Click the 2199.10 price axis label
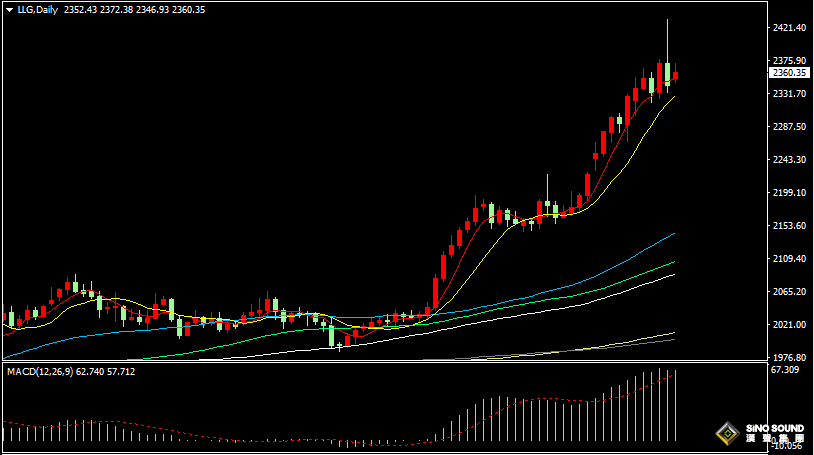Viewport: 814px width, 455px height. [789, 193]
